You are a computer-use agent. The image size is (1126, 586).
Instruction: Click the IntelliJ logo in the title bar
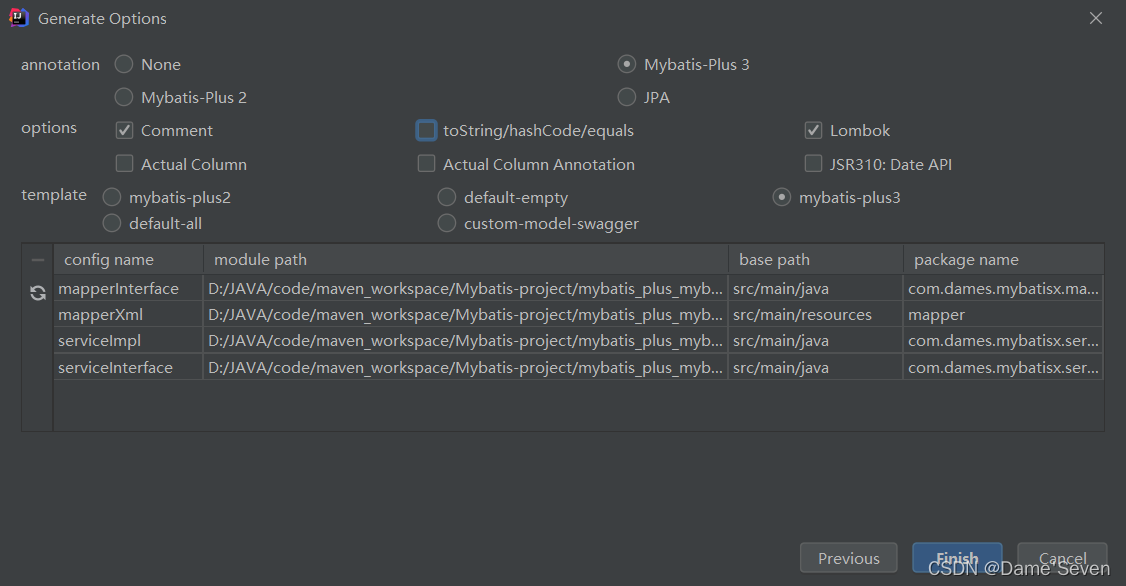(x=18, y=18)
